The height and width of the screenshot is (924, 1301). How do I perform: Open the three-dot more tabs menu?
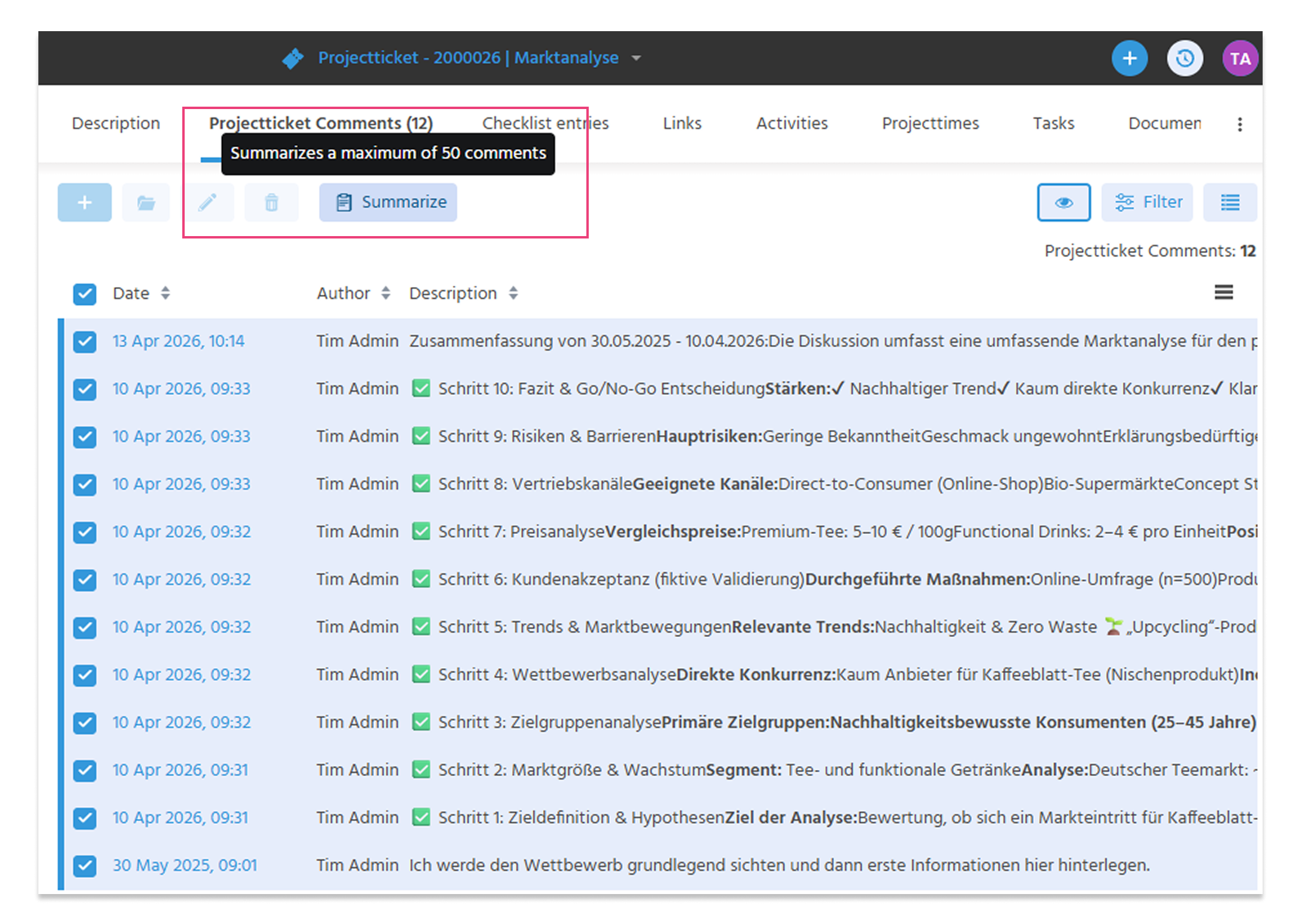(1240, 124)
